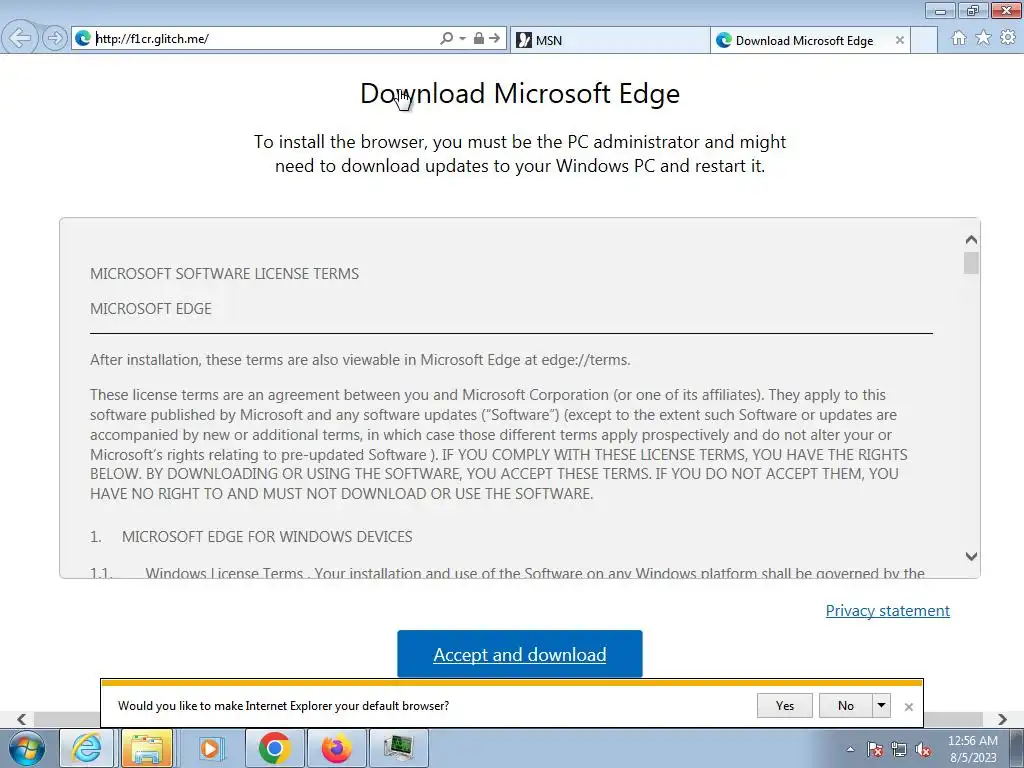This screenshot has width=1024, height=768.
Task: Go forward using the browser forward arrow
Action: (x=55, y=38)
